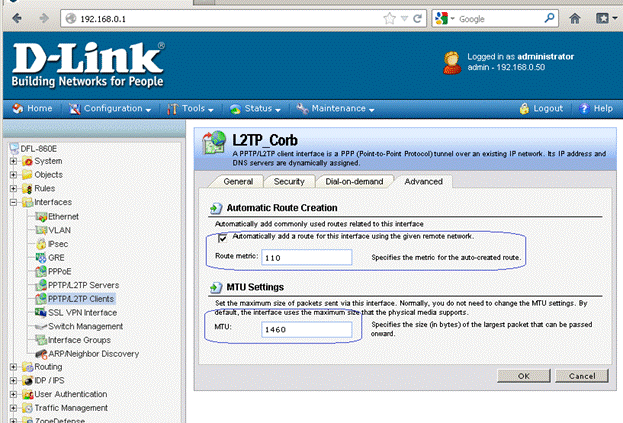Click the IPsec padlock icon
The height and width of the screenshot is (423, 623).
click(x=41, y=244)
